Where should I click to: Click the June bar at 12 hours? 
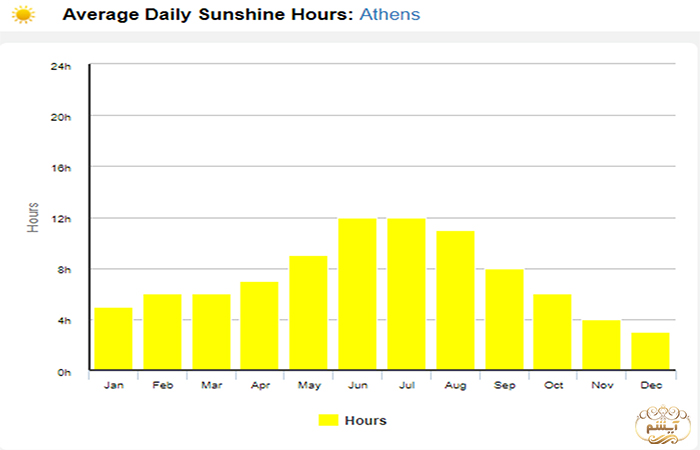click(357, 294)
